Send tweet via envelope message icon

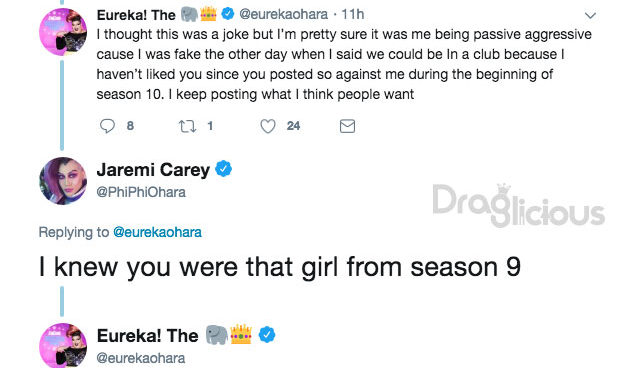(x=347, y=126)
